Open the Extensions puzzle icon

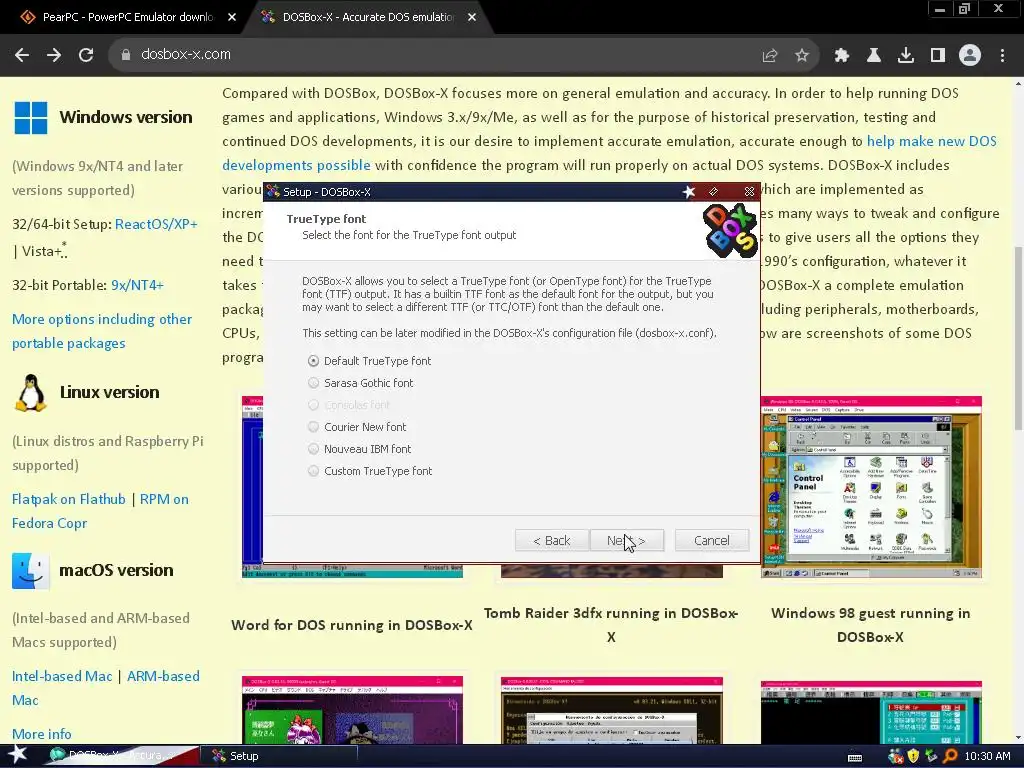click(x=842, y=56)
